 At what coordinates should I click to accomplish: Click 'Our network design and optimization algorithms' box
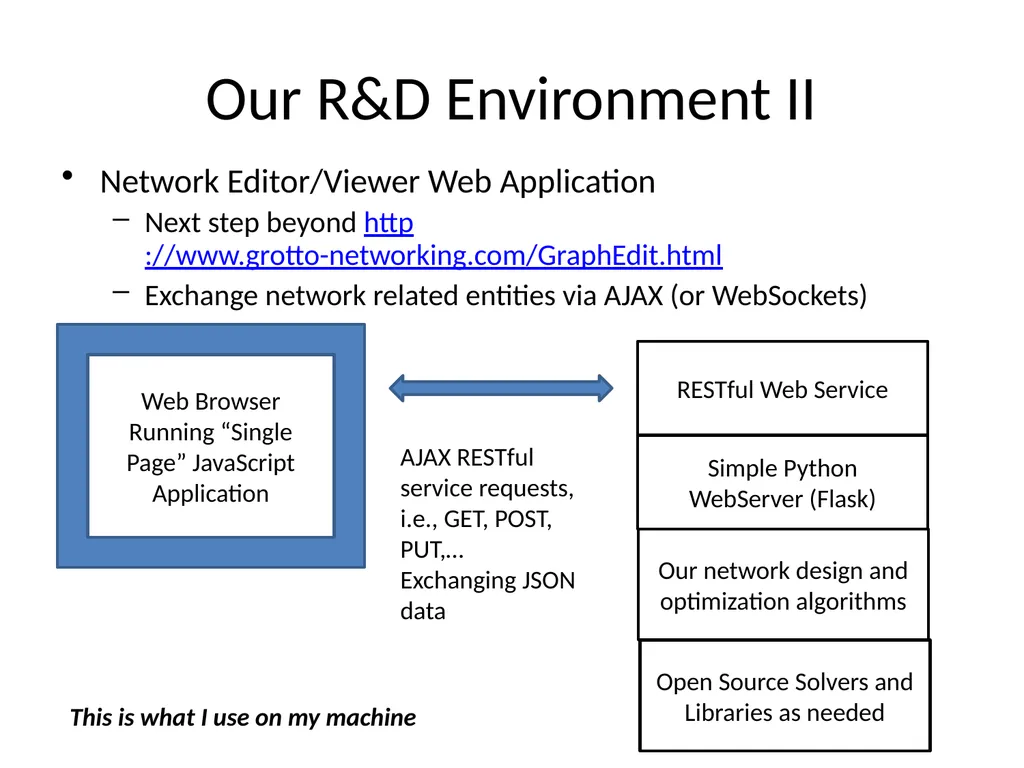tap(783, 585)
